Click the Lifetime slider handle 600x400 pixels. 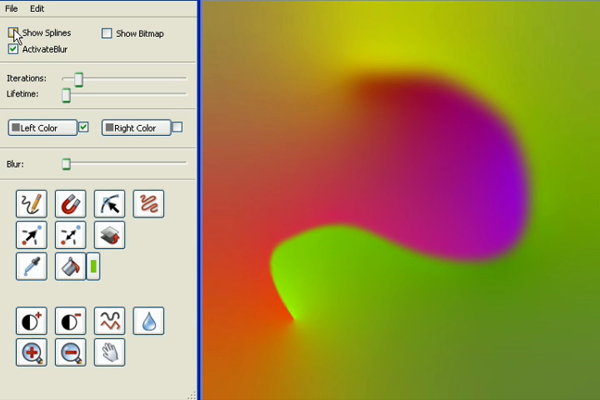tap(66, 95)
